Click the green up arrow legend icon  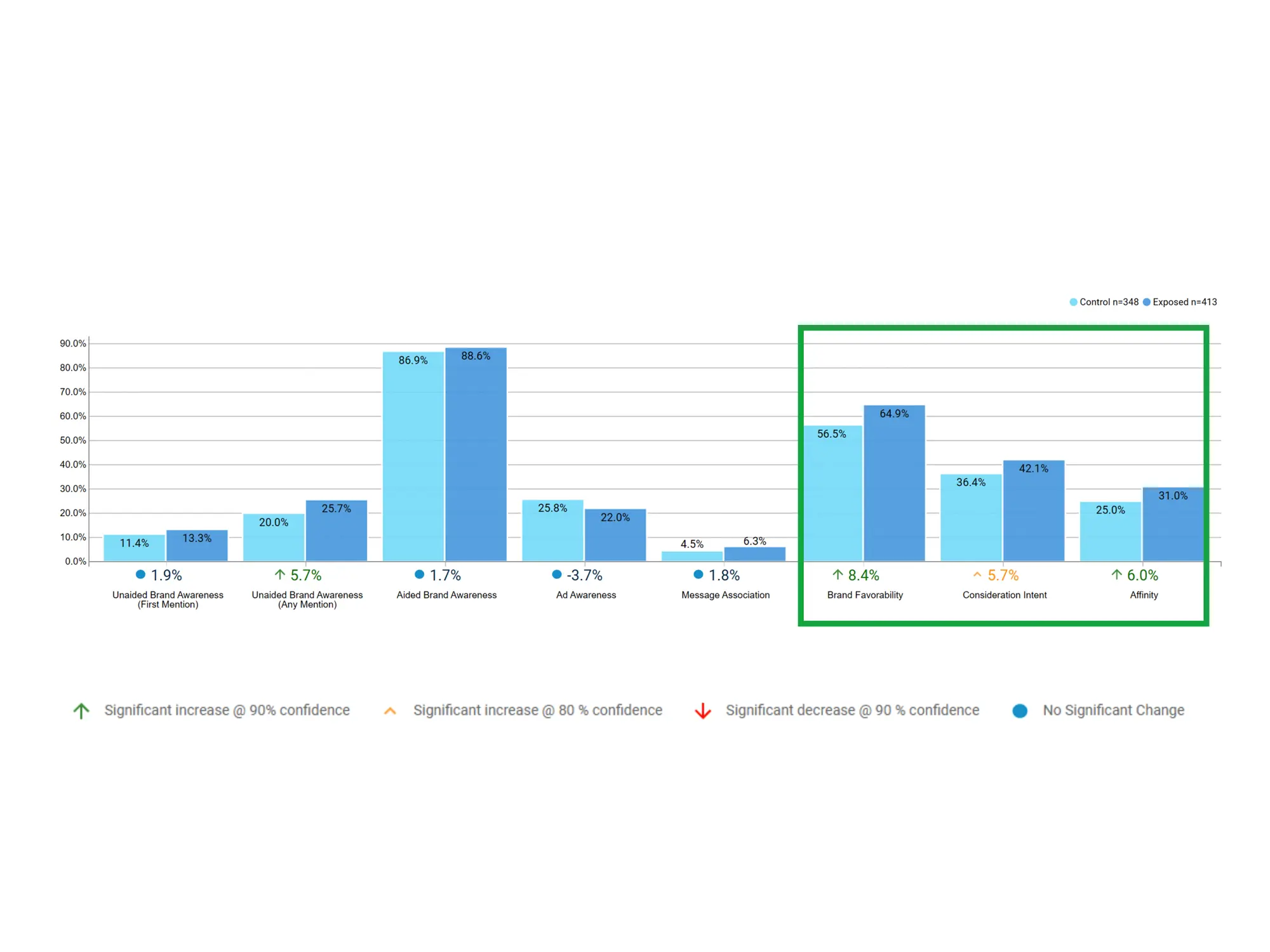(81, 711)
